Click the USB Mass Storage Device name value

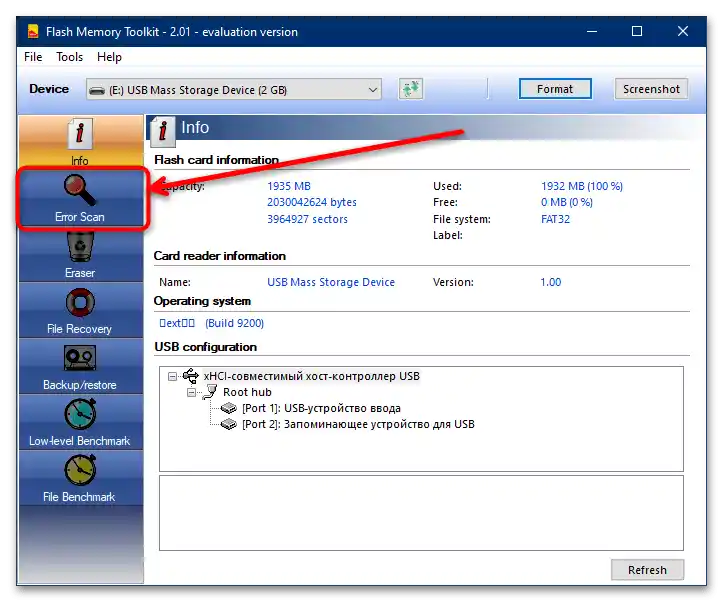tap(331, 282)
